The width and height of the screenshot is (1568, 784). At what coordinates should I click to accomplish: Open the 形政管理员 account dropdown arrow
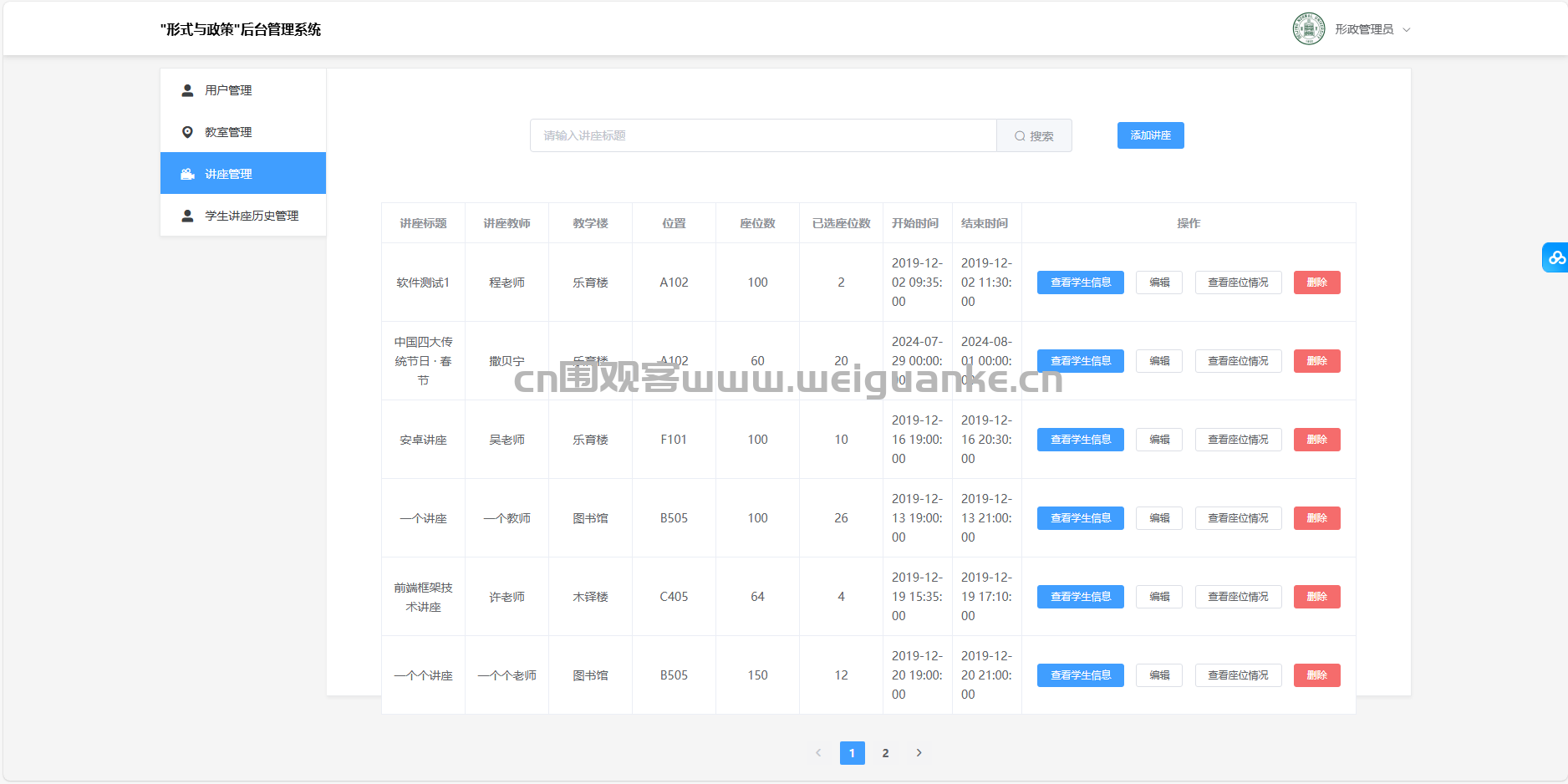pos(1407,29)
